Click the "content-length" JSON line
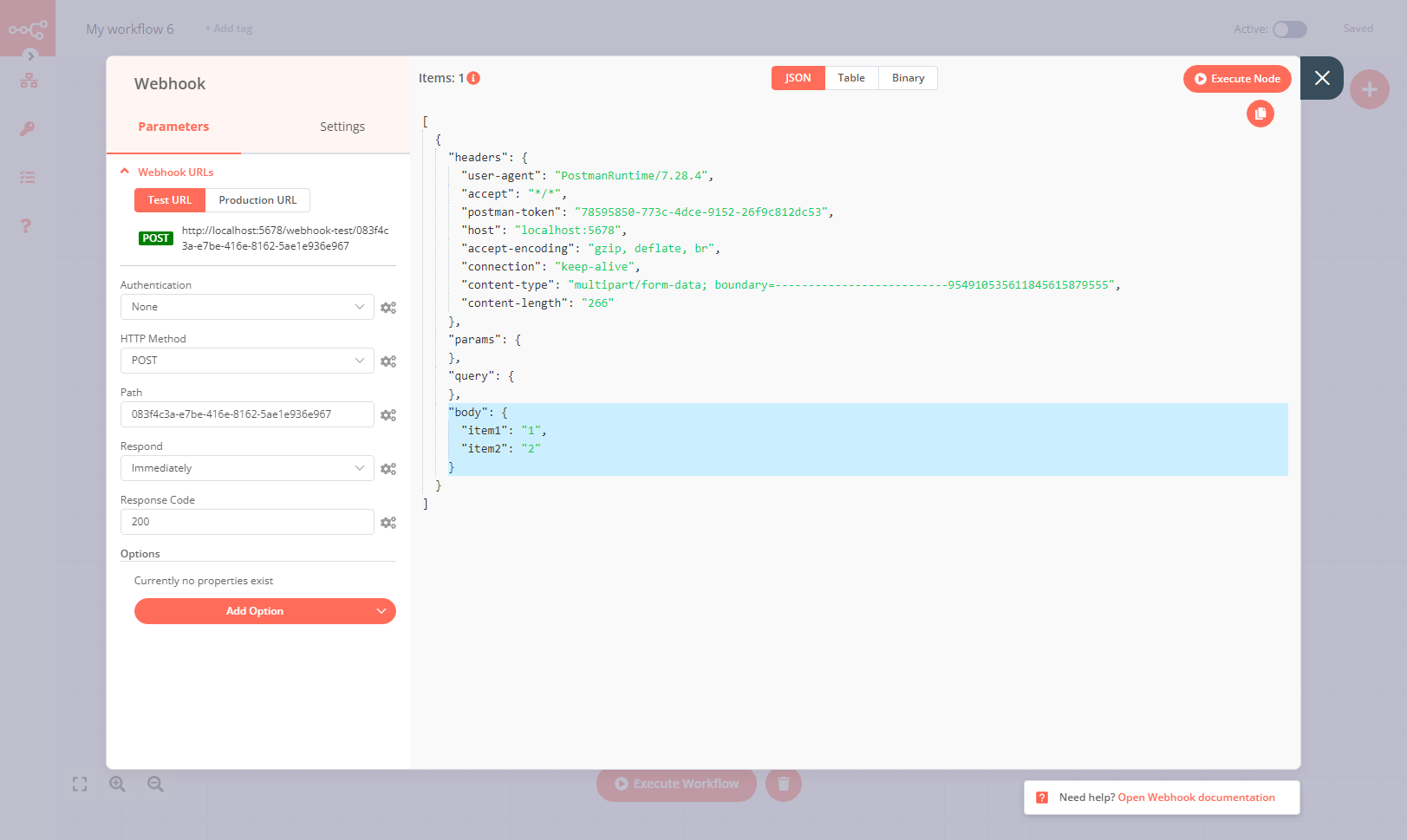Screen dimensions: 1407x840 (537, 303)
